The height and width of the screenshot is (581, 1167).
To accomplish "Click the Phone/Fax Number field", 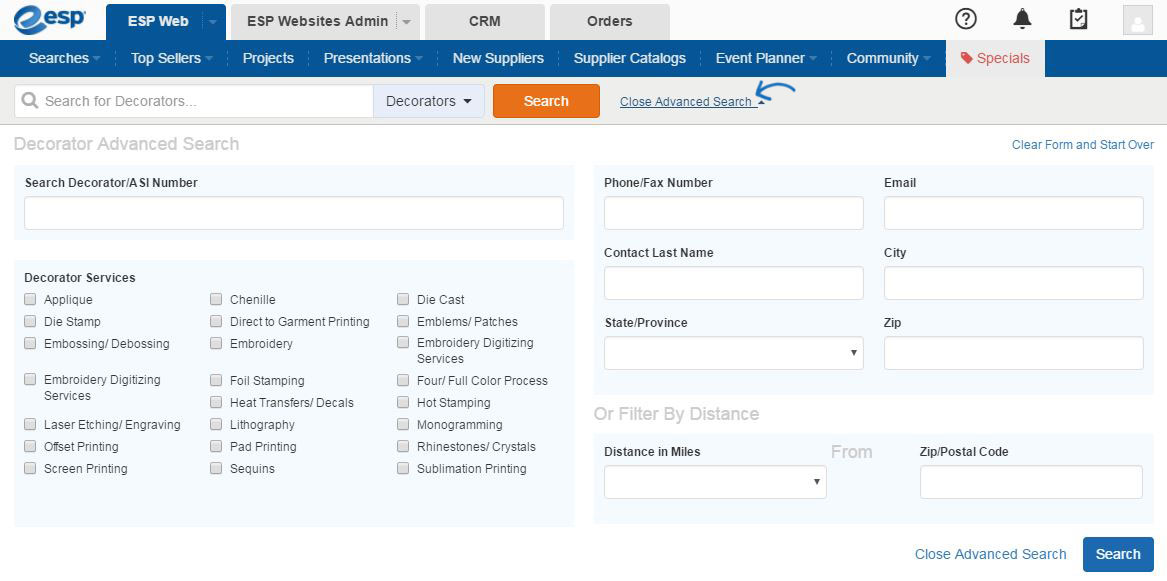I will (x=734, y=213).
